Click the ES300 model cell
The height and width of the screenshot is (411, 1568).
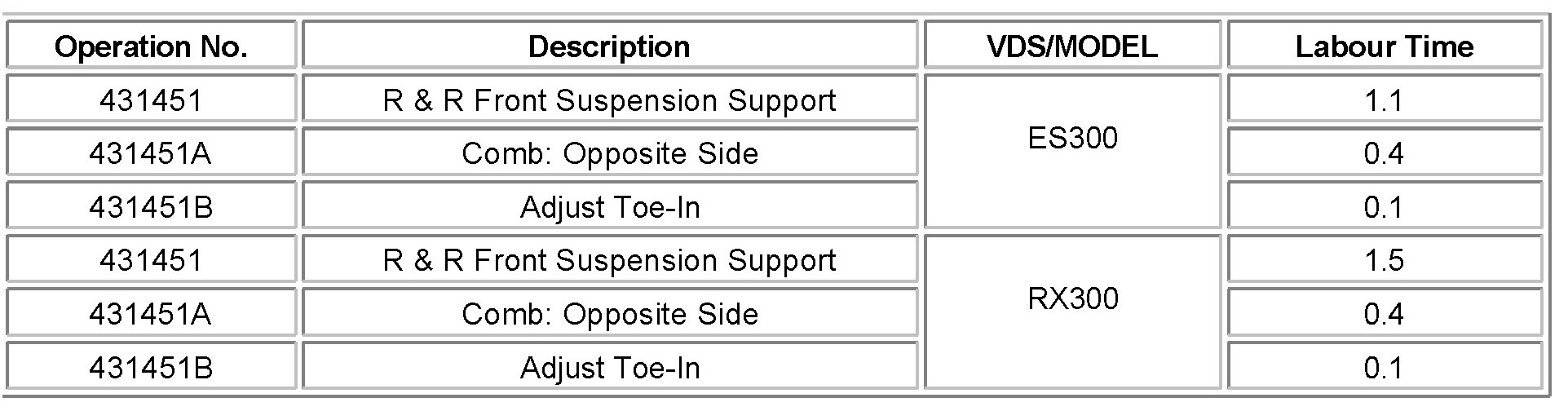pos(1072,138)
